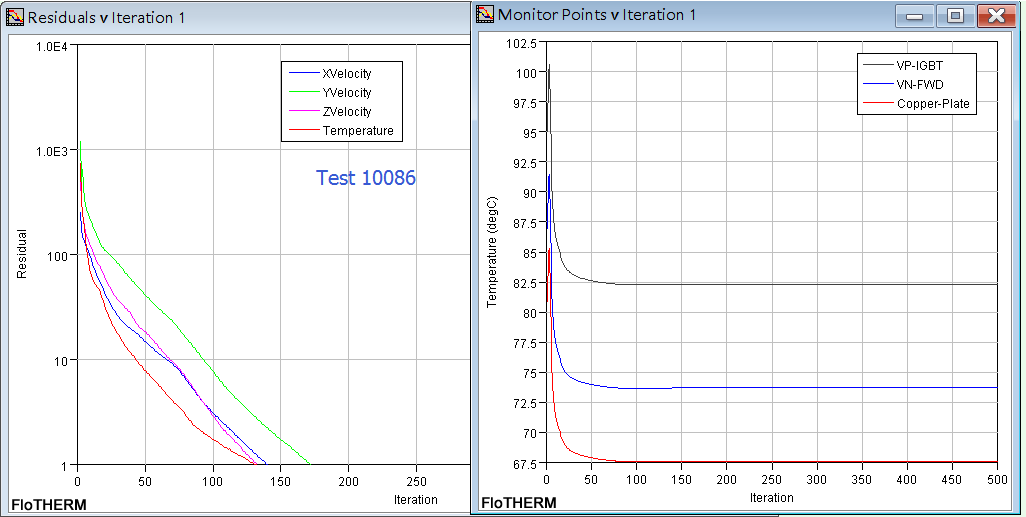Click the FloTHERM label in Residuals window
The width and height of the screenshot is (1026, 517).
point(48,505)
